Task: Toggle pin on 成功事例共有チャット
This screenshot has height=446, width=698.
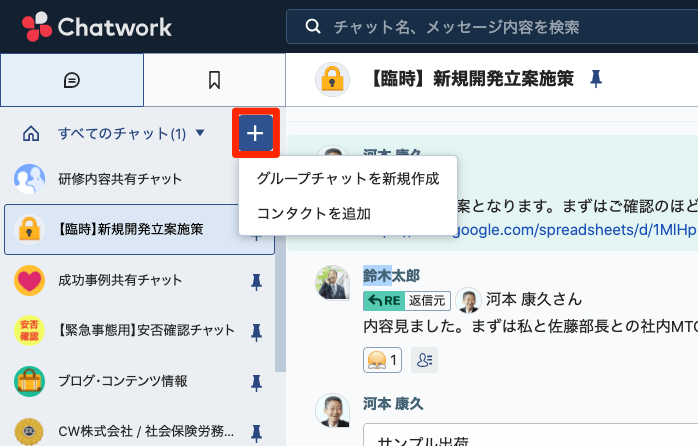Action: [x=256, y=280]
